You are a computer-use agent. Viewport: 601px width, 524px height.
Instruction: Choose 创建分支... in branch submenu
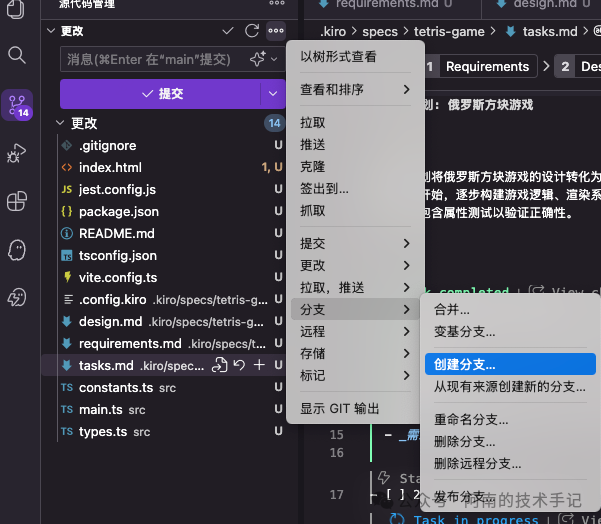pyautogui.click(x=510, y=364)
